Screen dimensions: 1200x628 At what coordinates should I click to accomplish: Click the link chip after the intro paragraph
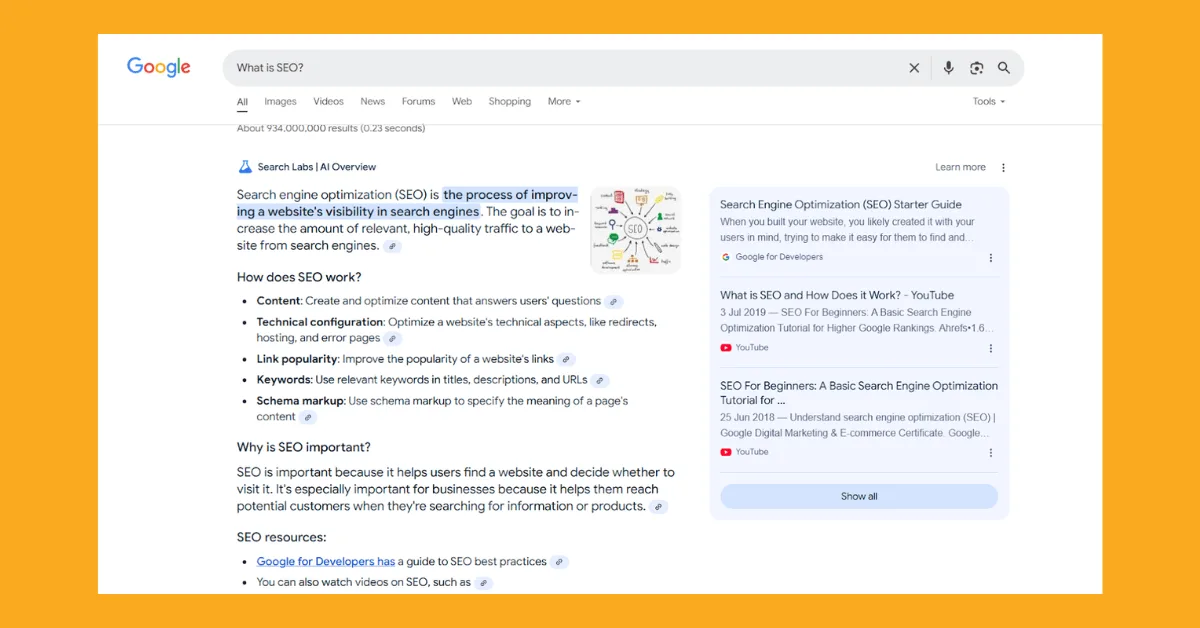point(393,246)
